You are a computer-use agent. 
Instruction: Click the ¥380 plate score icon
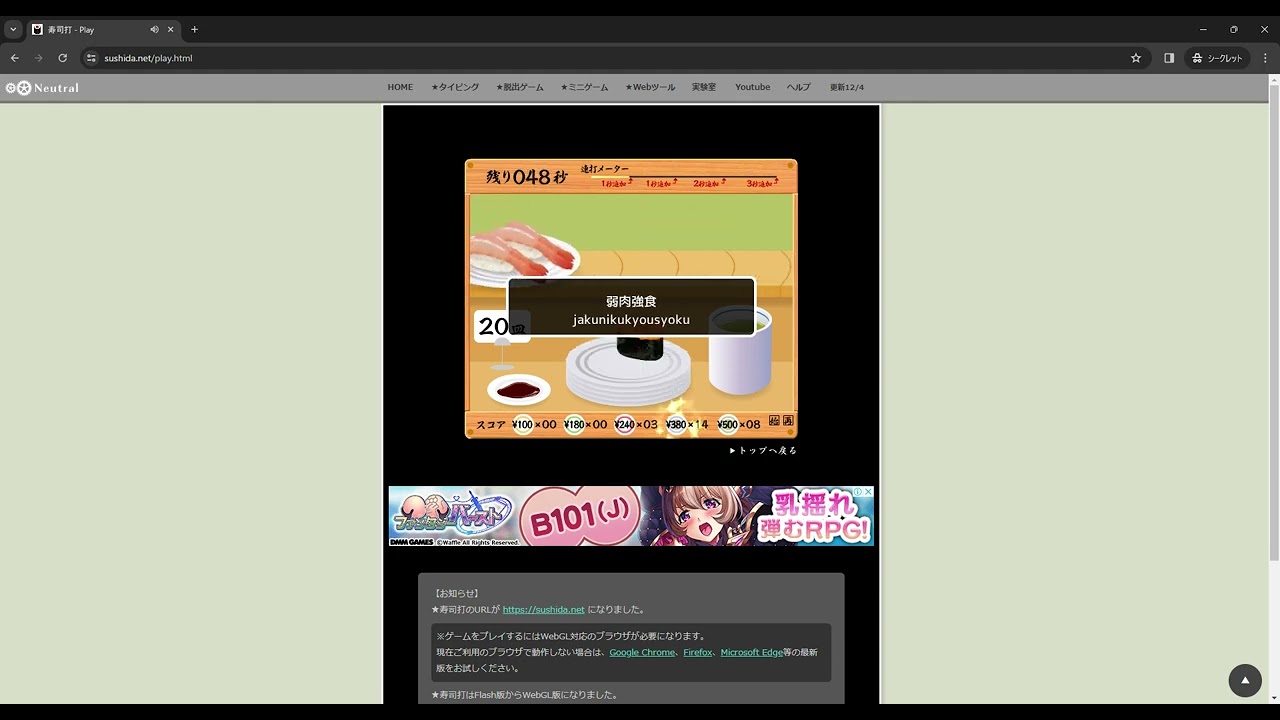pyautogui.click(x=676, y=424)
